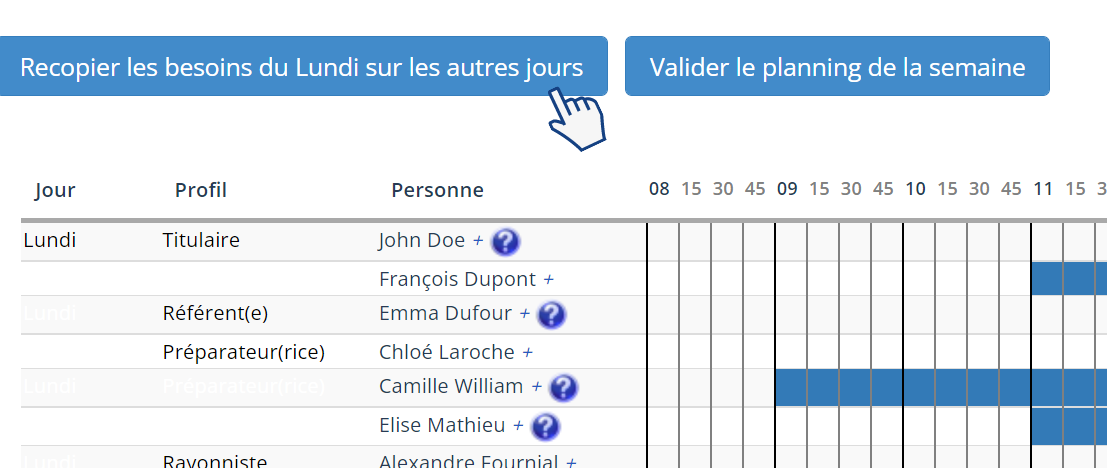Click the plus sign after Emma Dufour
Image resolution: width=1107 pixels, height=468 pixels.
525,313
